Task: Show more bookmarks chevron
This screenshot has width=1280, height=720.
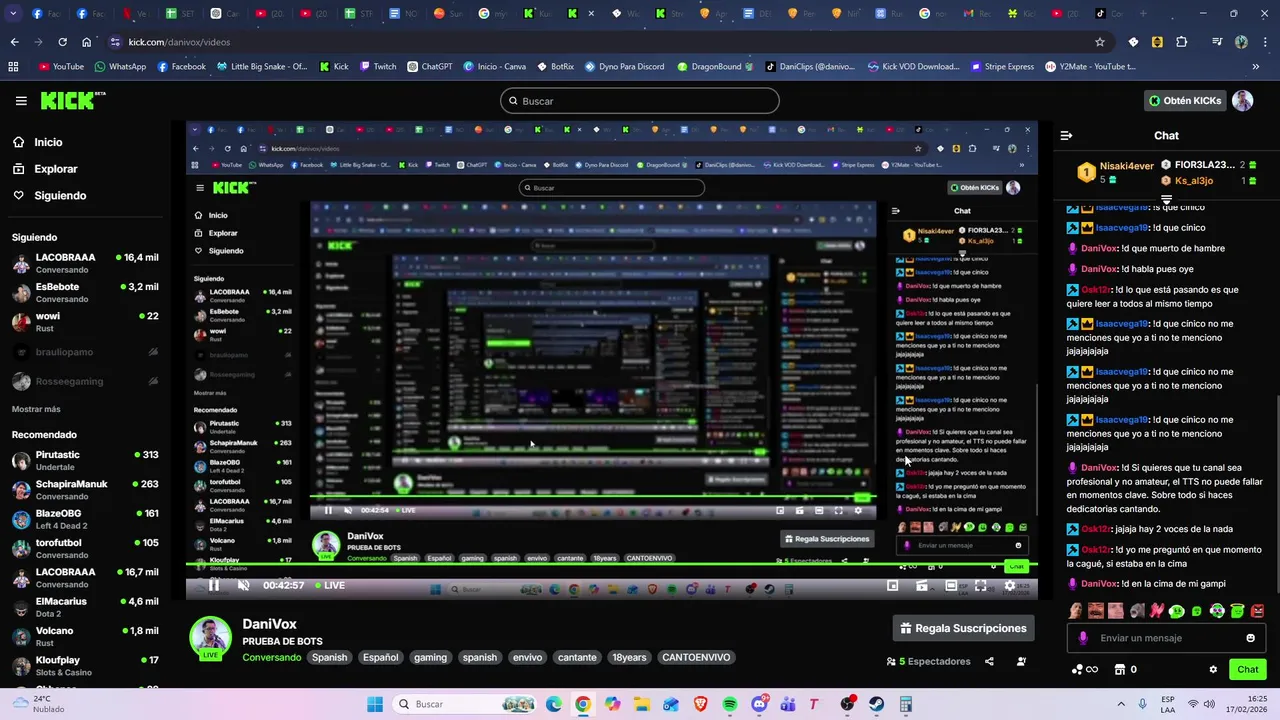Action: click(x=1255, y=67)
